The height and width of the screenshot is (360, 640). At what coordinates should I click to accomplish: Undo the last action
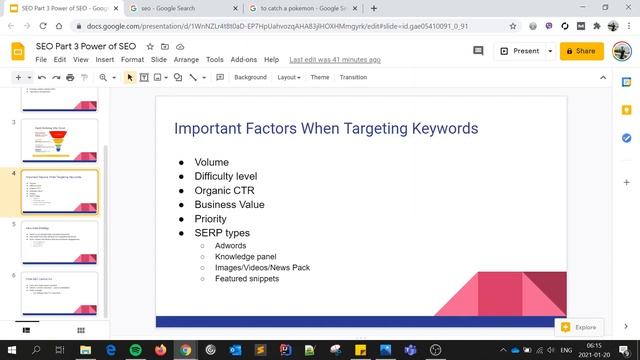pyautogui.click(x=42, y=77)
